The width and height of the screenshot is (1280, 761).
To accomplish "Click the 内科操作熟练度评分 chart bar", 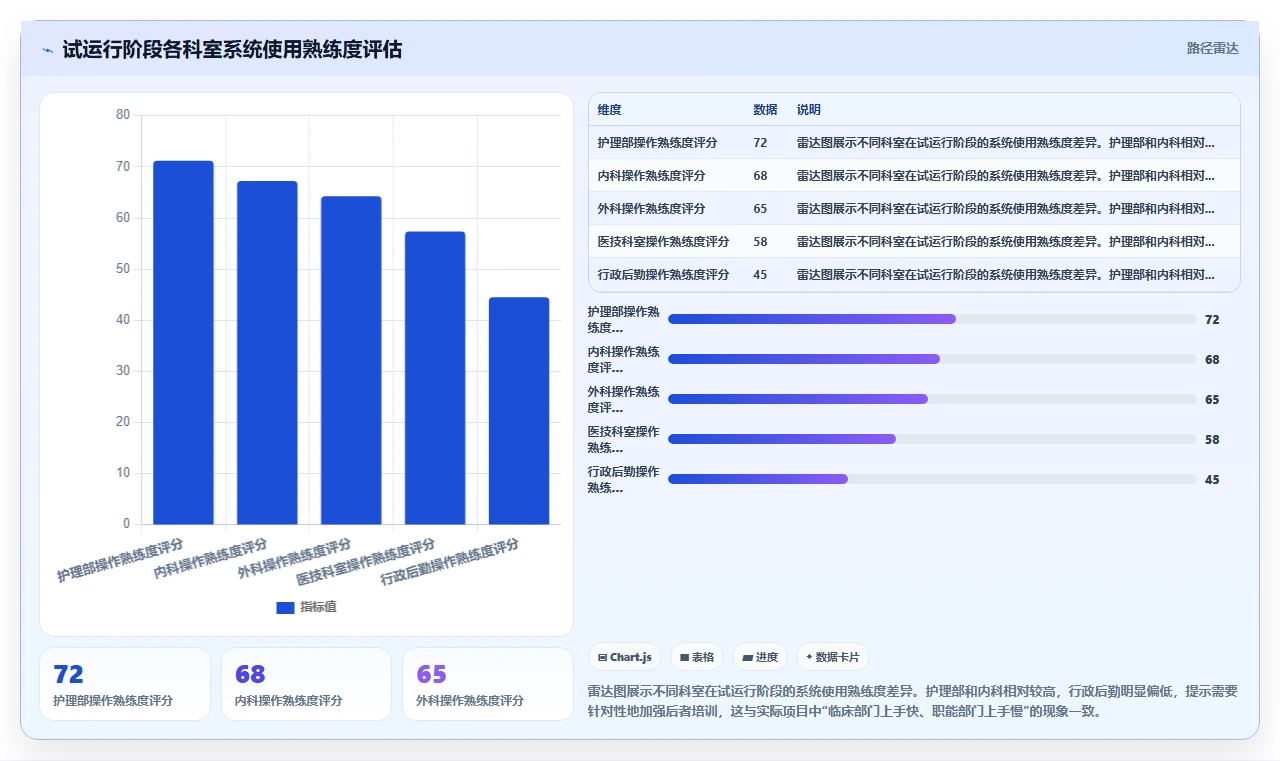I will (267, 352).
